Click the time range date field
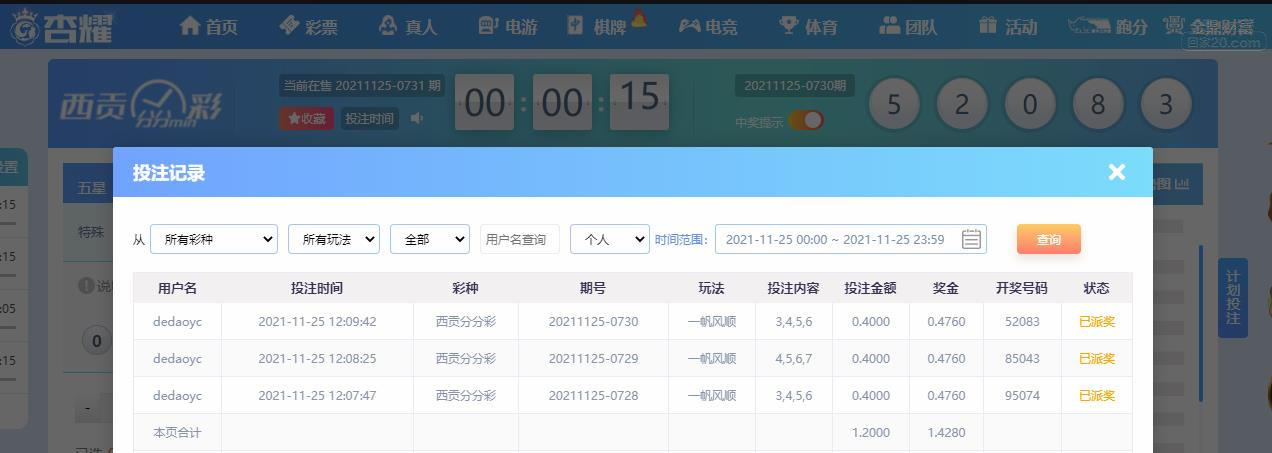 (x=851, y=239)
